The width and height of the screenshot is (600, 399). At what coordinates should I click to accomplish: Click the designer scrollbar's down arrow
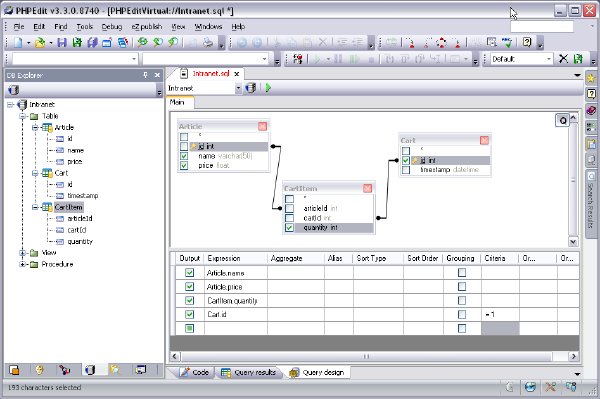(x=573, y=241)
